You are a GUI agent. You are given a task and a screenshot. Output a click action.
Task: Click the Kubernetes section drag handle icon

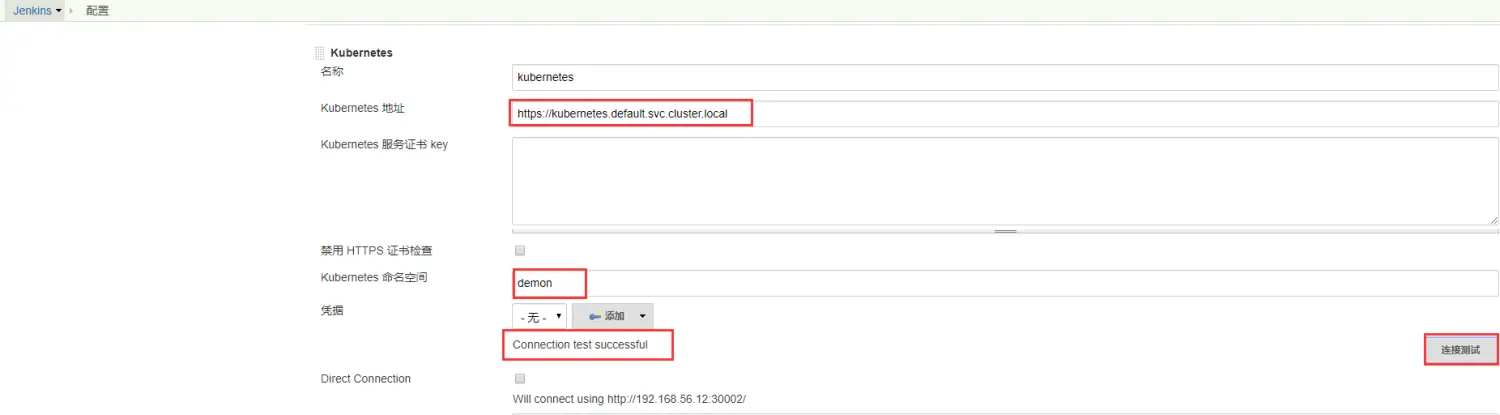tap(320, 53)
